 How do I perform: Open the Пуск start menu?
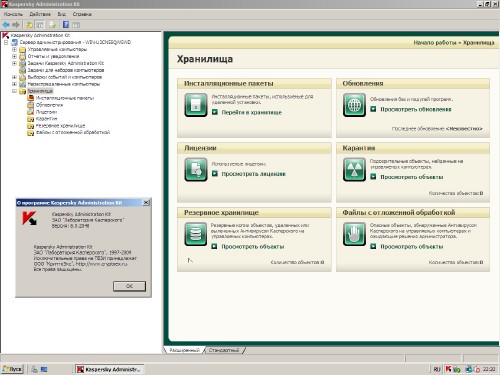12,369
